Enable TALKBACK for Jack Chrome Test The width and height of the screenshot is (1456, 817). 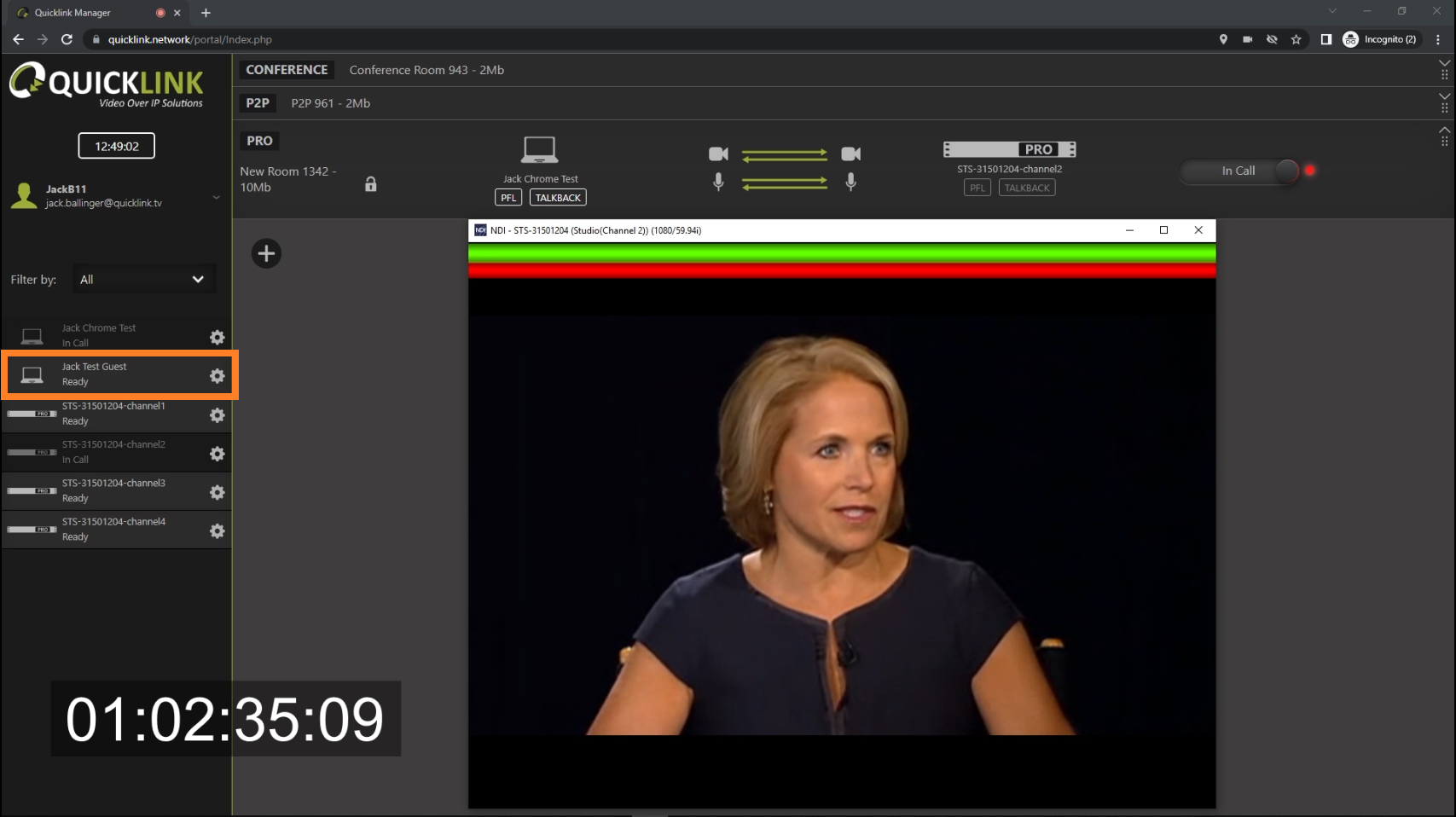point(558,198)
